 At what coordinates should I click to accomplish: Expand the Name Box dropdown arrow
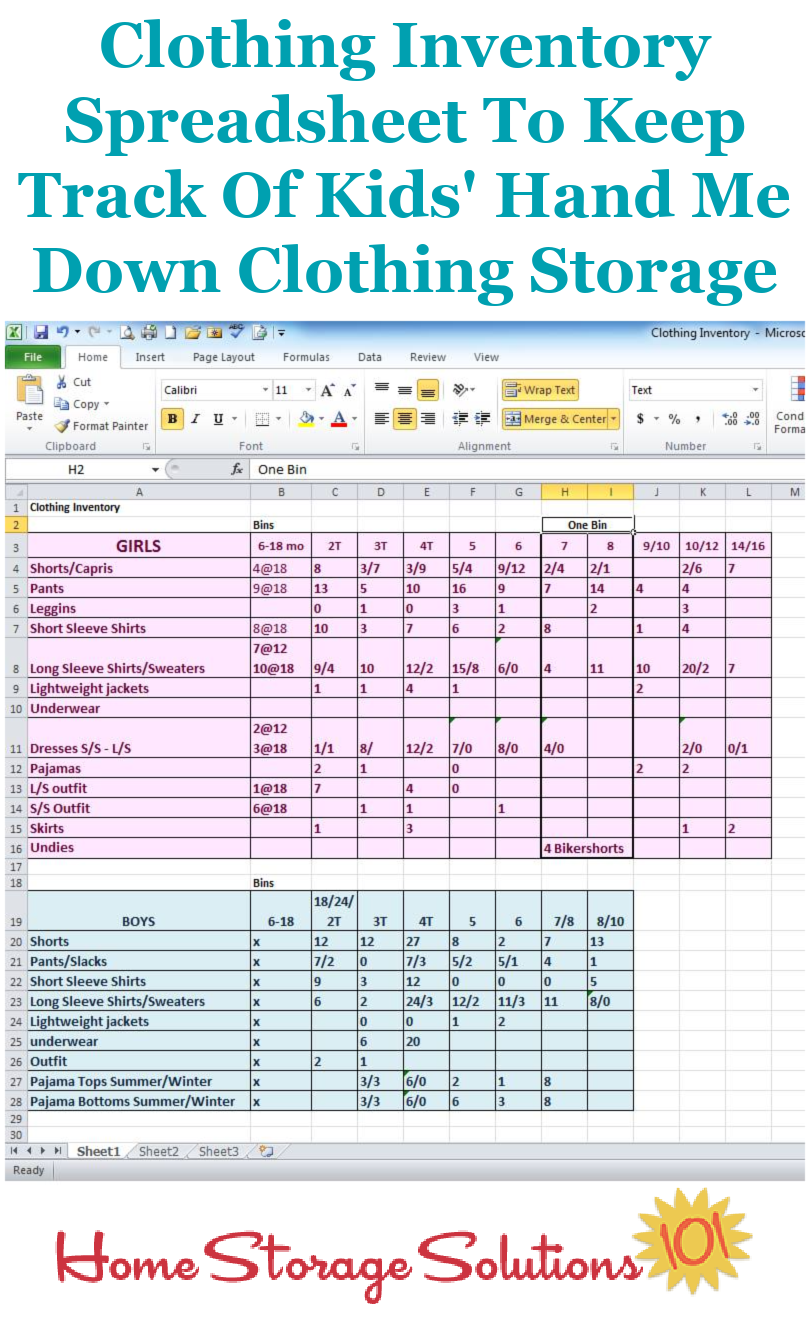pos(155,469)
